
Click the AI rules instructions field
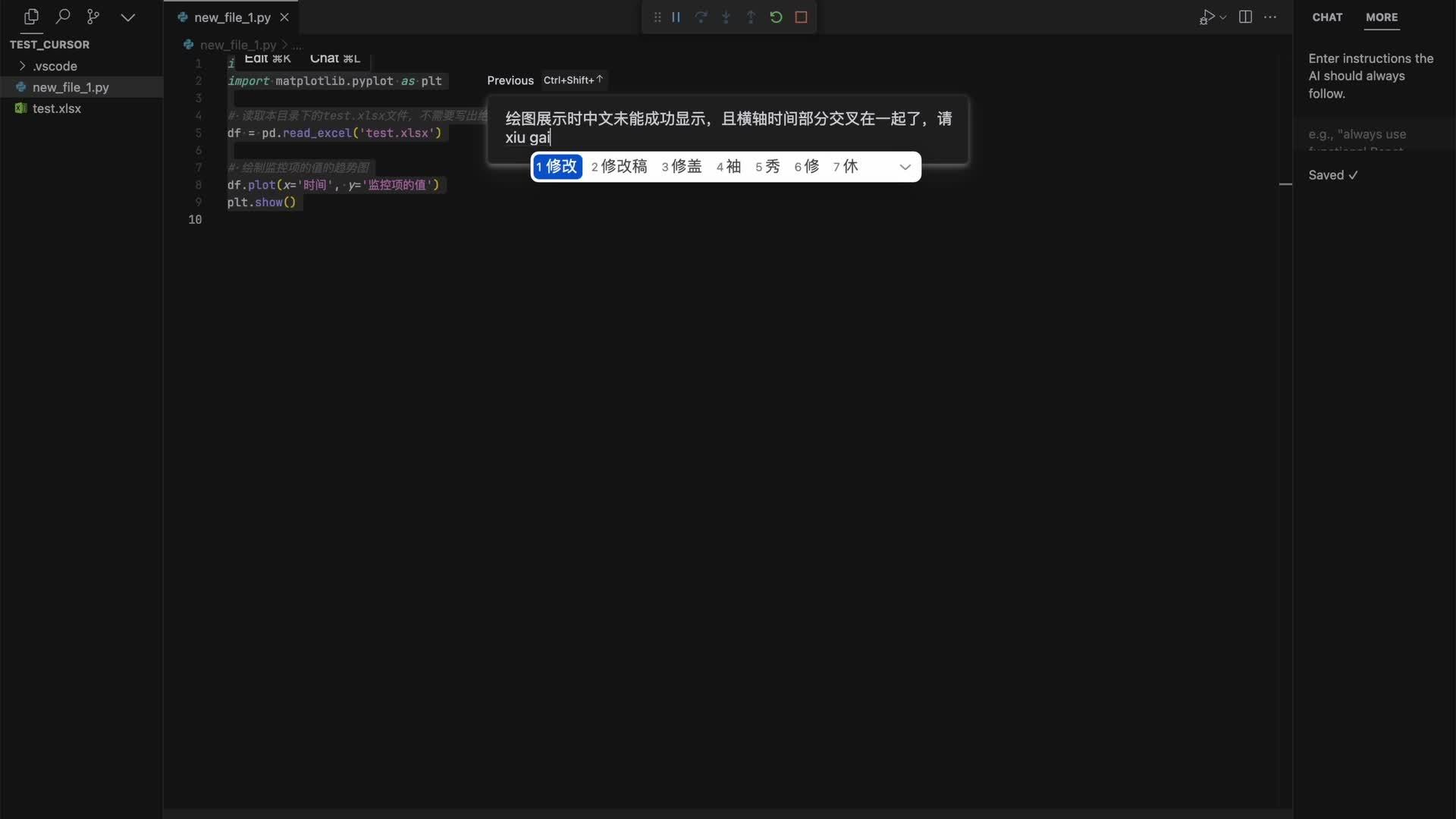coord(1373,135)
